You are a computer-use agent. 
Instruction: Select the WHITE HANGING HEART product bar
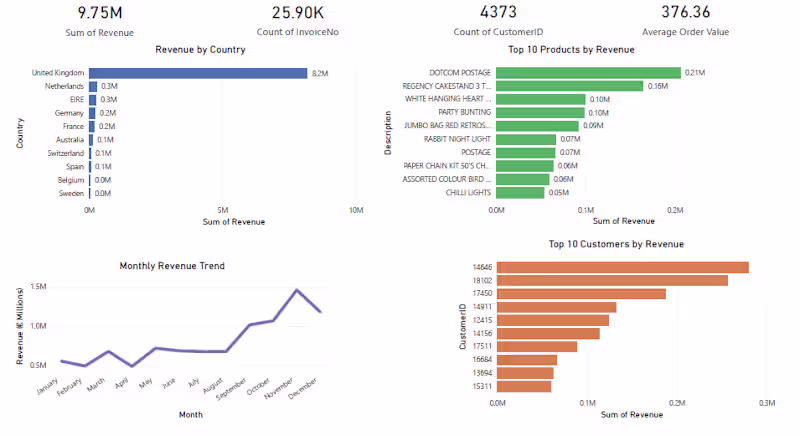click(540, 99)
